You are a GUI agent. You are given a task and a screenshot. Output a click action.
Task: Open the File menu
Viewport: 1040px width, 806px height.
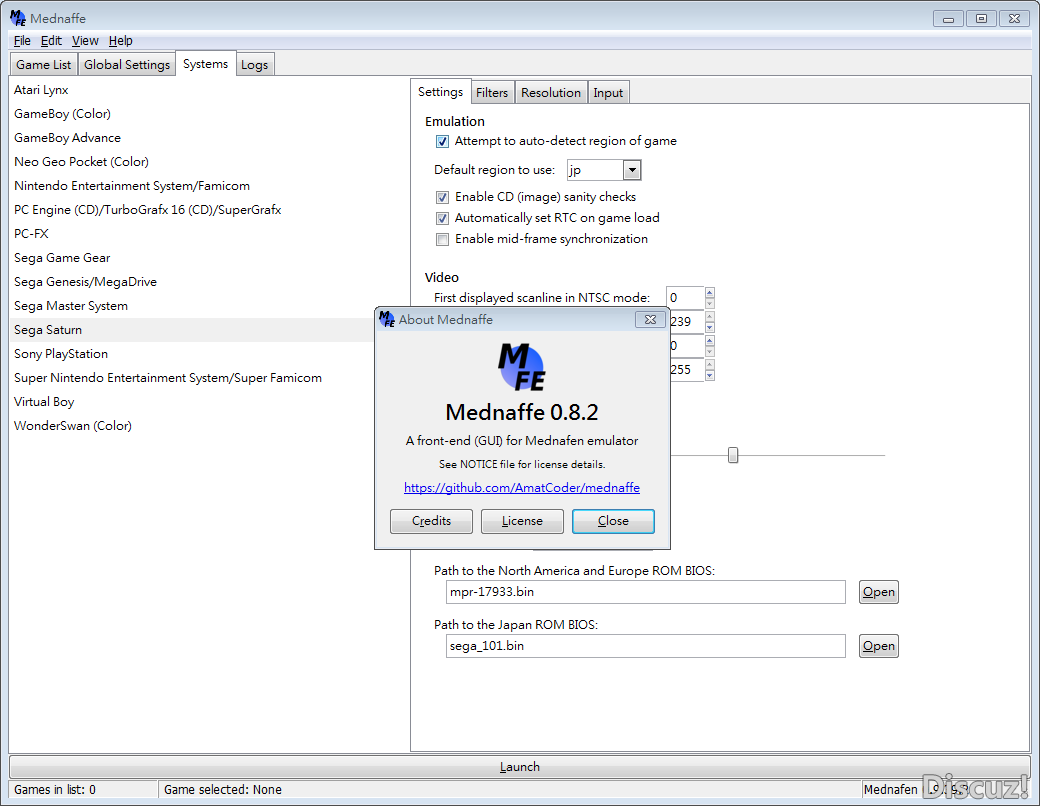coord(22,40)
